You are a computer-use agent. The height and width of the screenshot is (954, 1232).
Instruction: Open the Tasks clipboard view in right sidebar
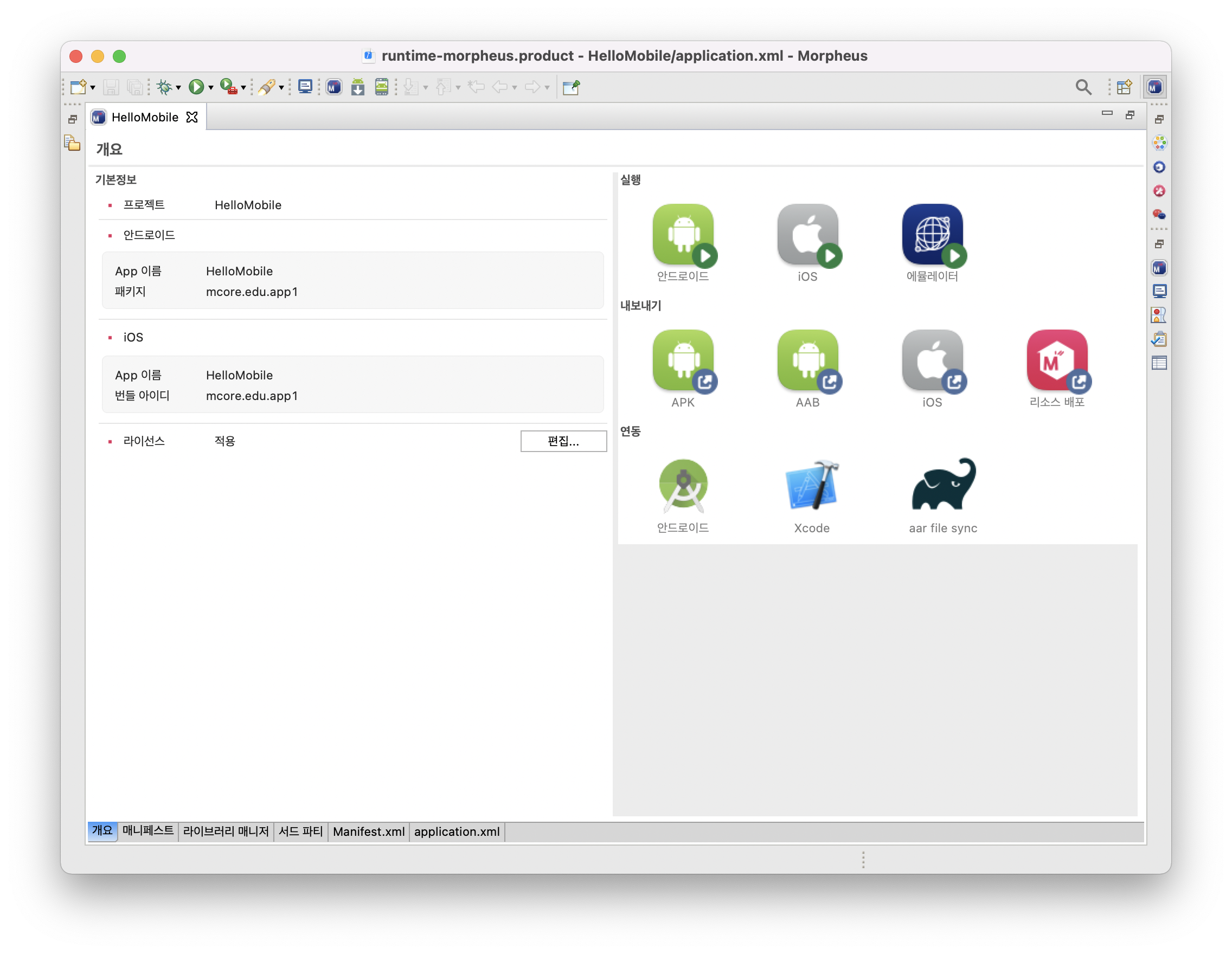(1159, 339)
